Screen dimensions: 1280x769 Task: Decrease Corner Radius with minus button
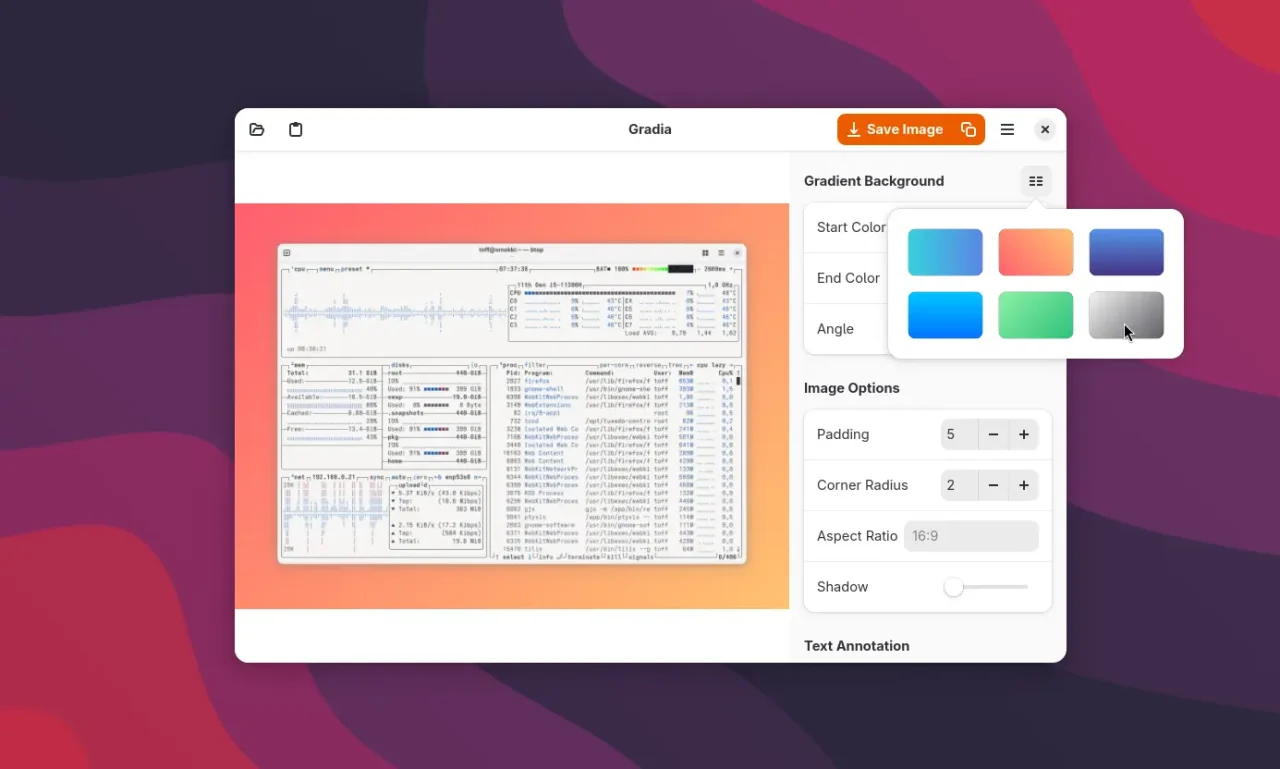point(993,486)
